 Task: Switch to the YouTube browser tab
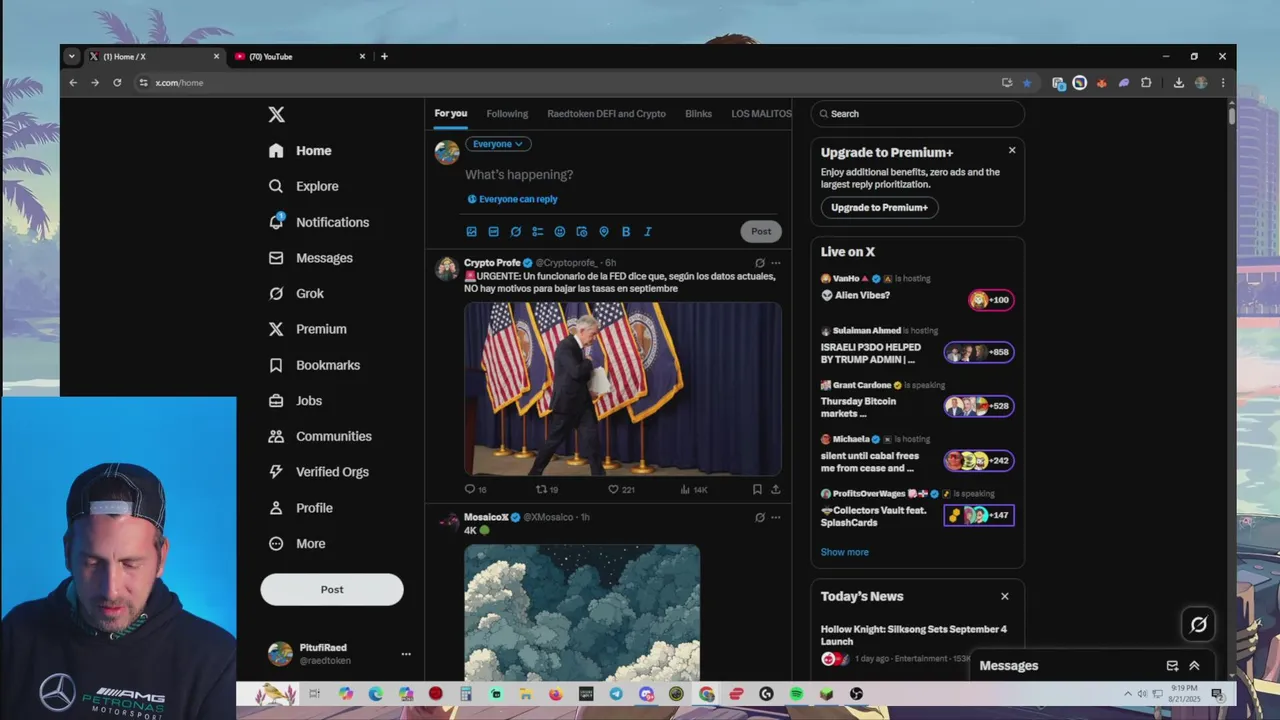pyautogui.click(x=300, y=57)
